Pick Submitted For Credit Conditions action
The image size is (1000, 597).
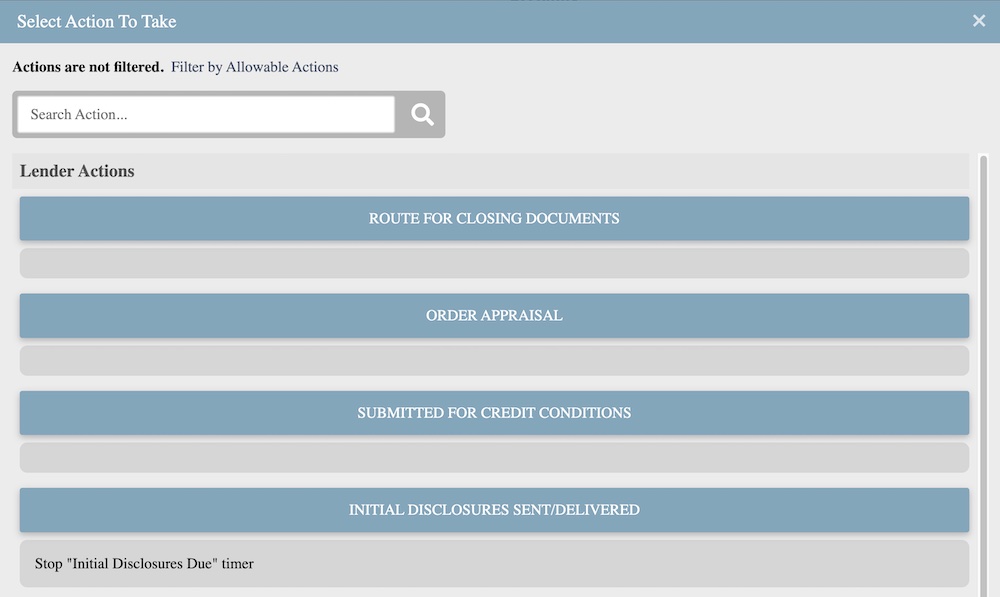494,412
